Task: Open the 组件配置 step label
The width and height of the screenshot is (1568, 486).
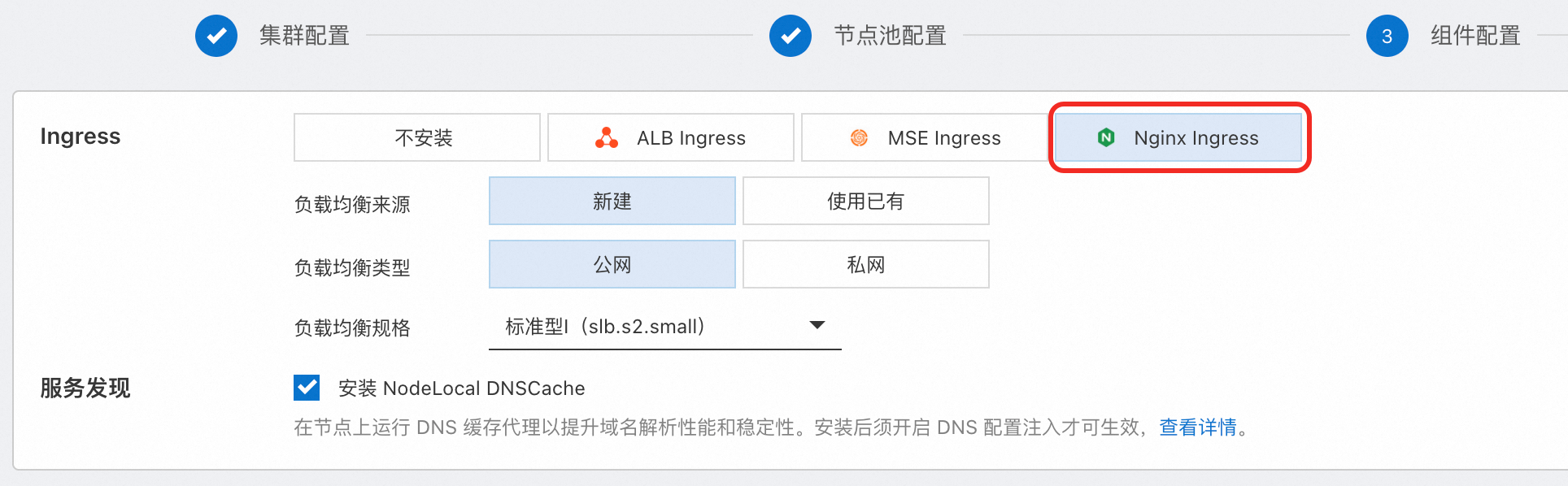Action: [1476, 36]
